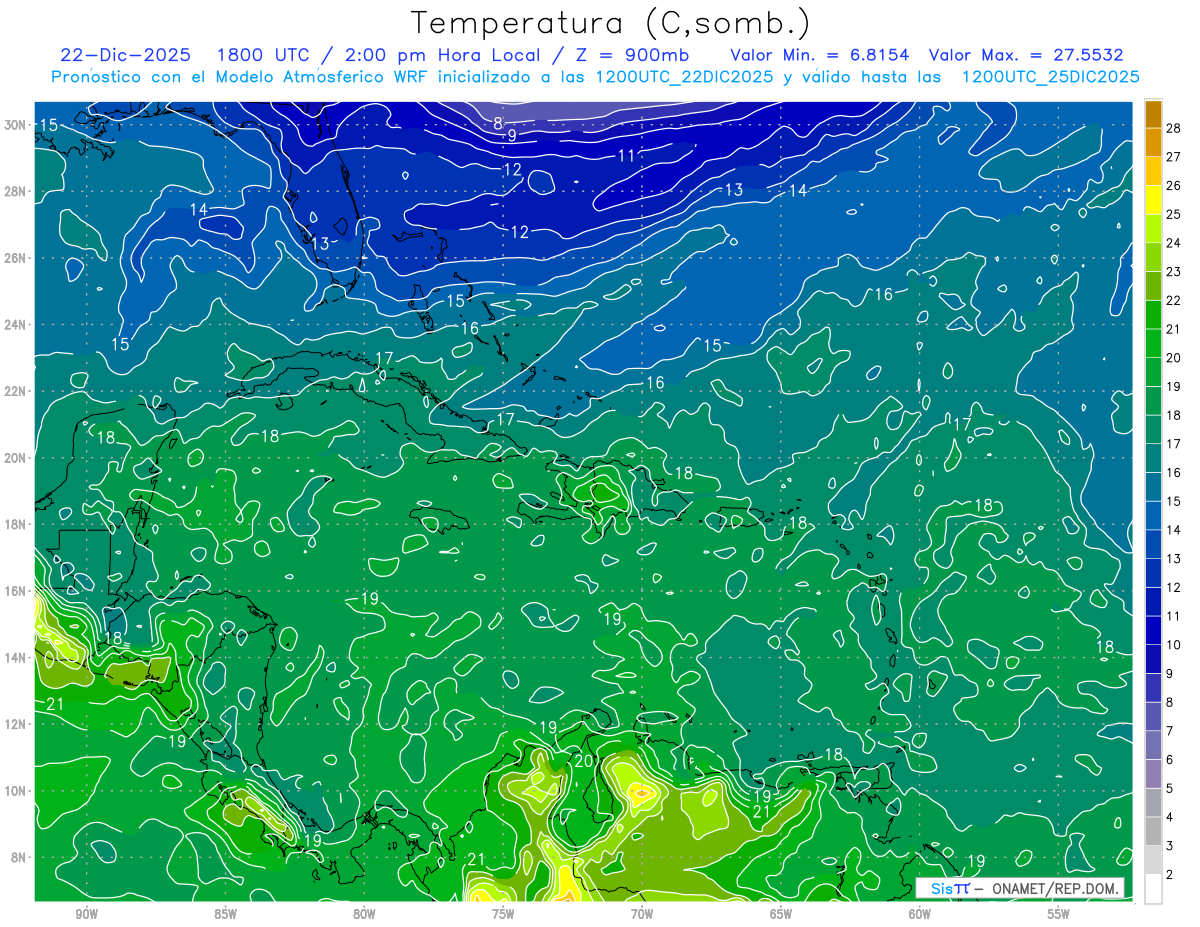This screenshot has width=1200, height=927.
Task: Click the "60W" longitude axis label
Action: click(x=920, y=915)
